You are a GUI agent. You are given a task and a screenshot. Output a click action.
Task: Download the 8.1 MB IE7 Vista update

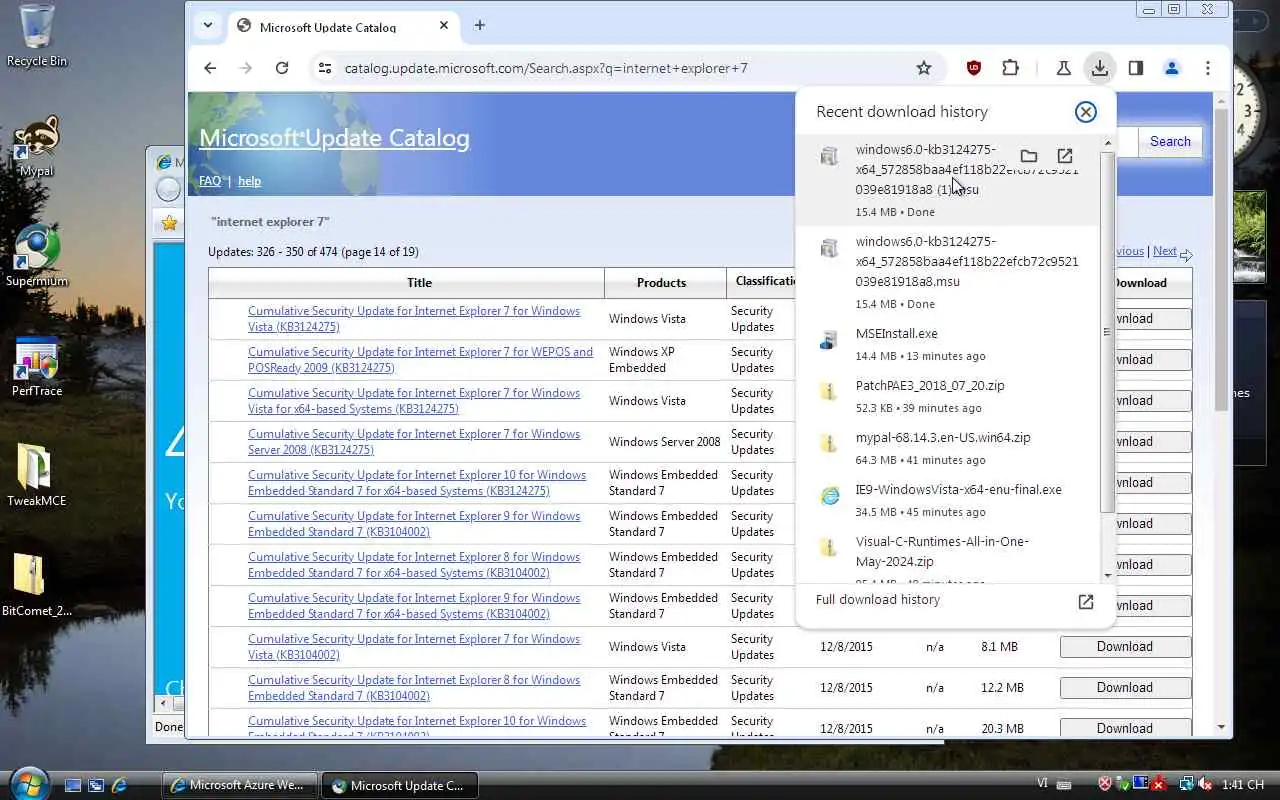click(1125, 647)
